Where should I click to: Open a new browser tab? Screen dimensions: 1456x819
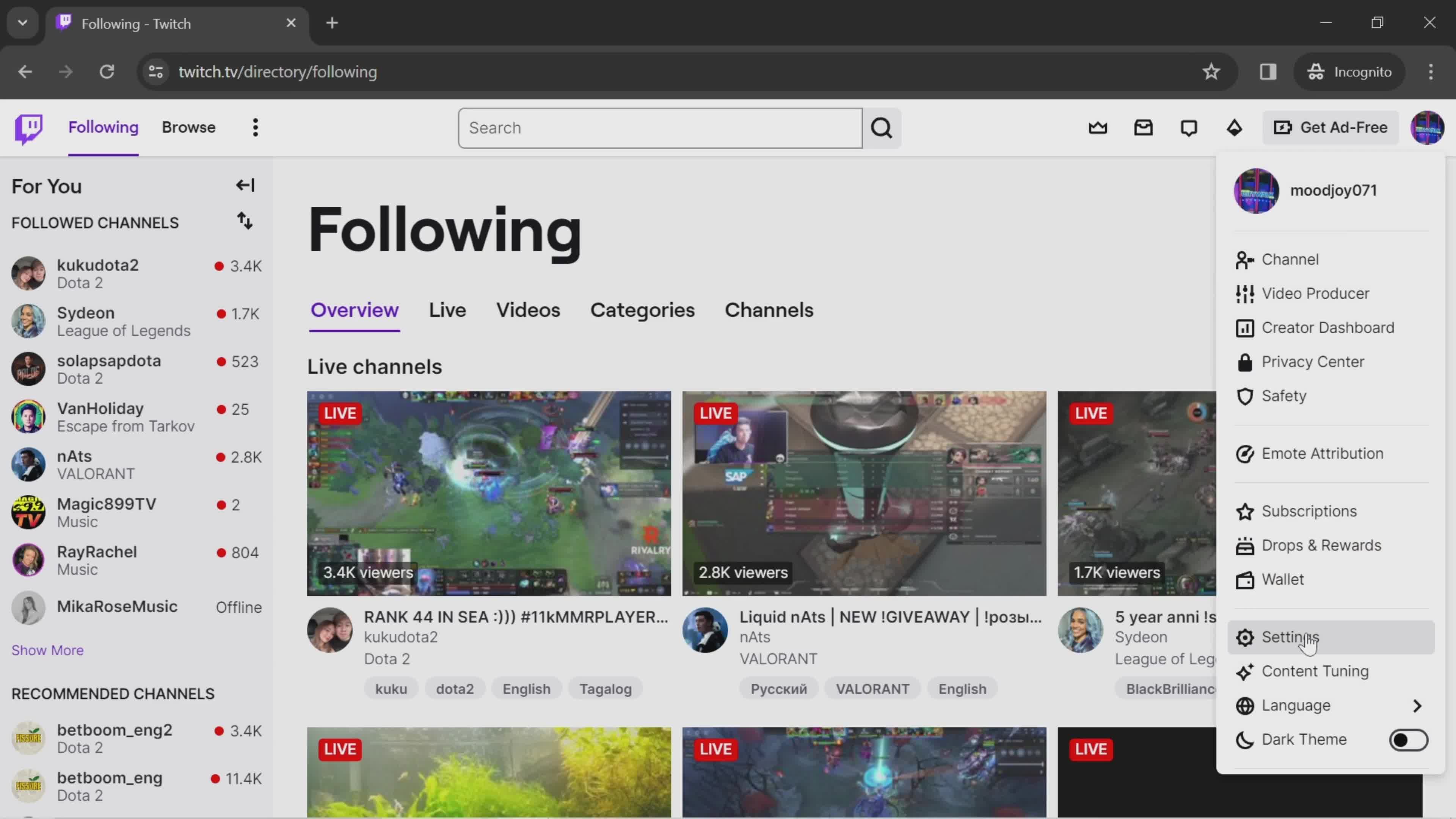tap(333, 23)
